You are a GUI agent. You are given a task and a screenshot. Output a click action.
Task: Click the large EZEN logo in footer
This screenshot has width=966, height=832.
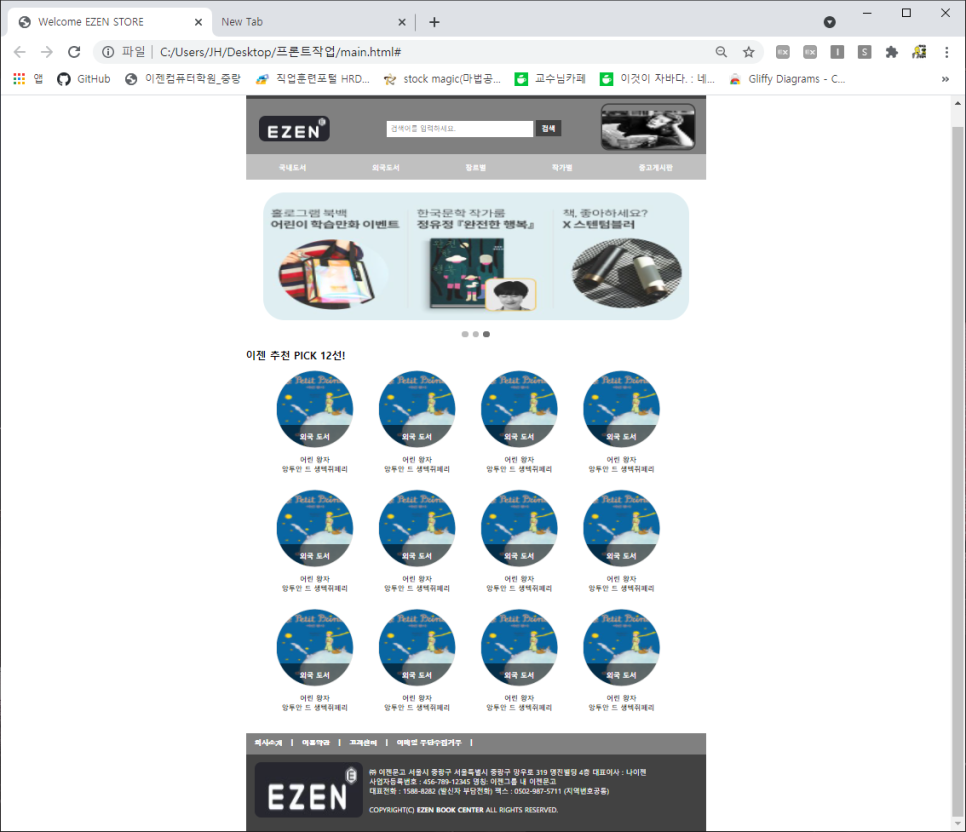click(x=308, y=790)
